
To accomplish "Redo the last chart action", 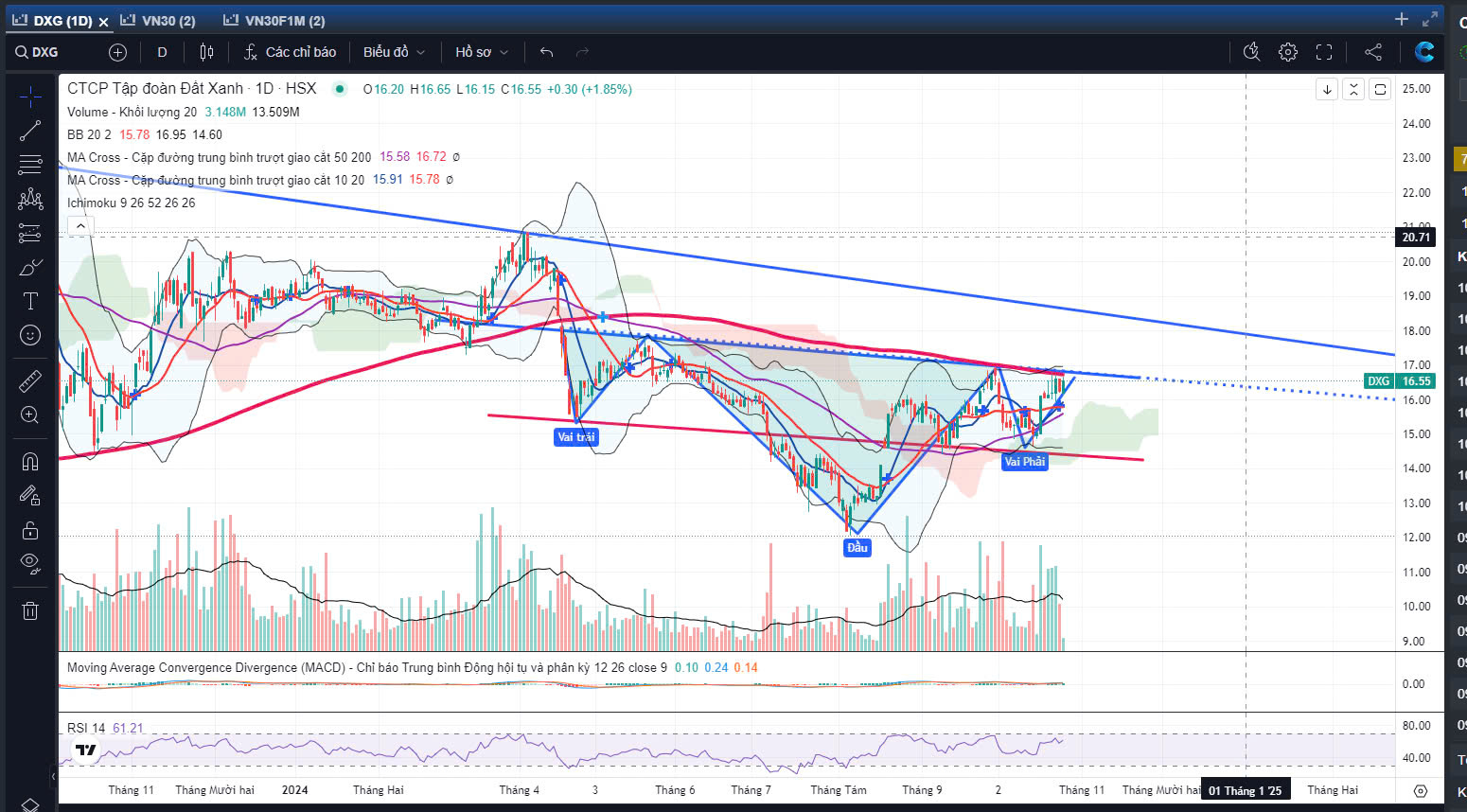I will click(583, 52).
